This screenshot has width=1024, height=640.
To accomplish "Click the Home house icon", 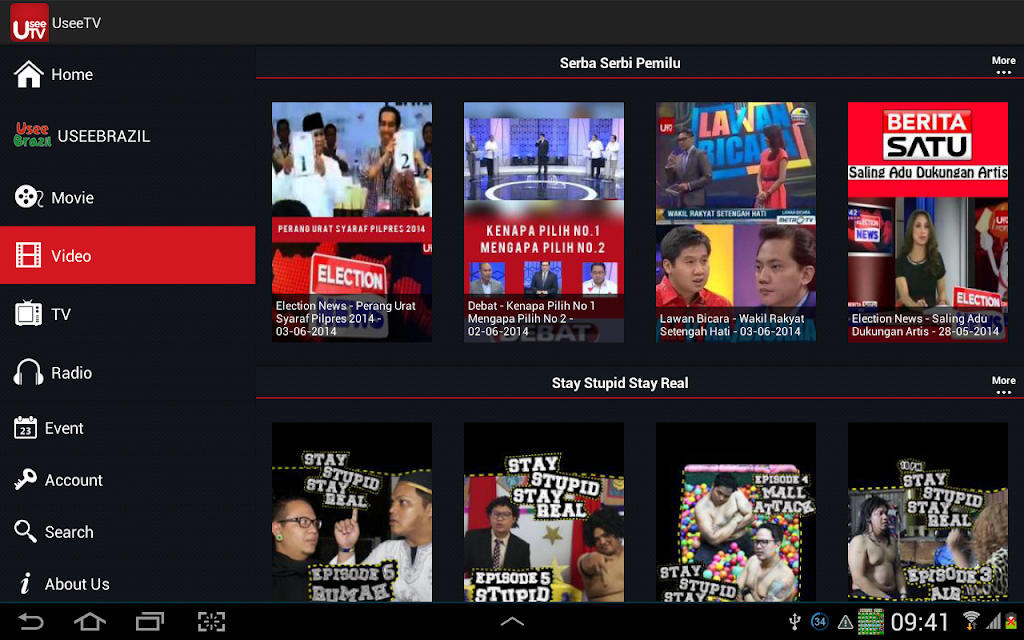I will 29,74.
